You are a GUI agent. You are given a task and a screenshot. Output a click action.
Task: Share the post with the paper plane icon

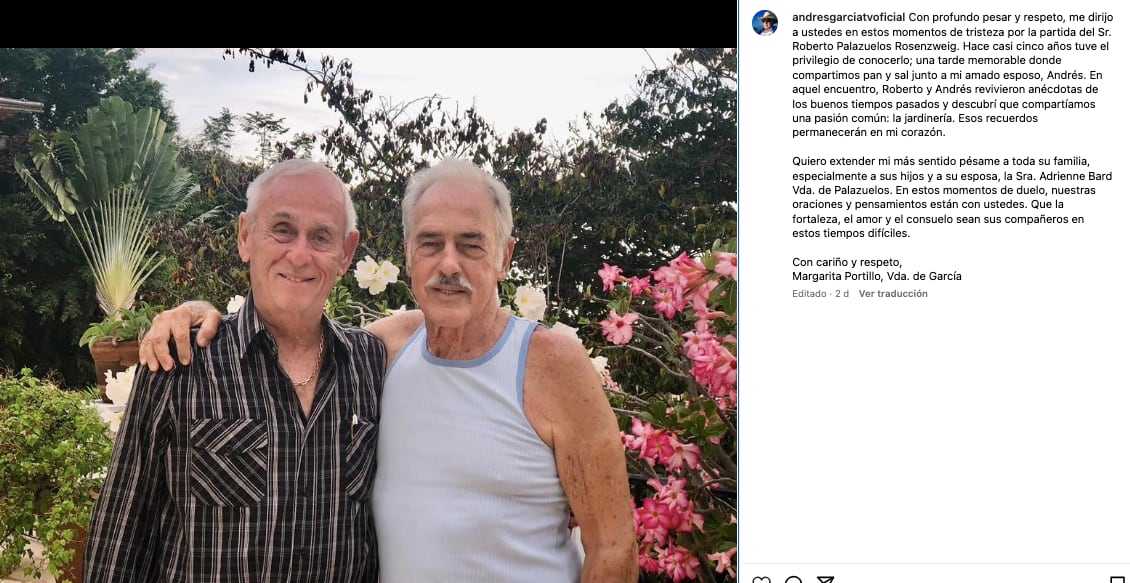(825, 579)
